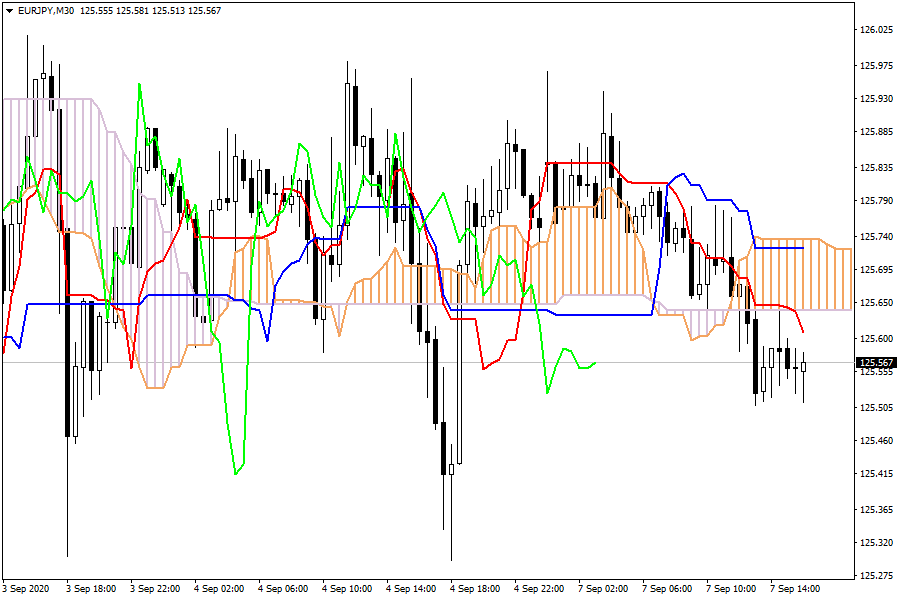Click the 125.415 price scale label
Screen dimensions: 900x600
click(876, 473)
